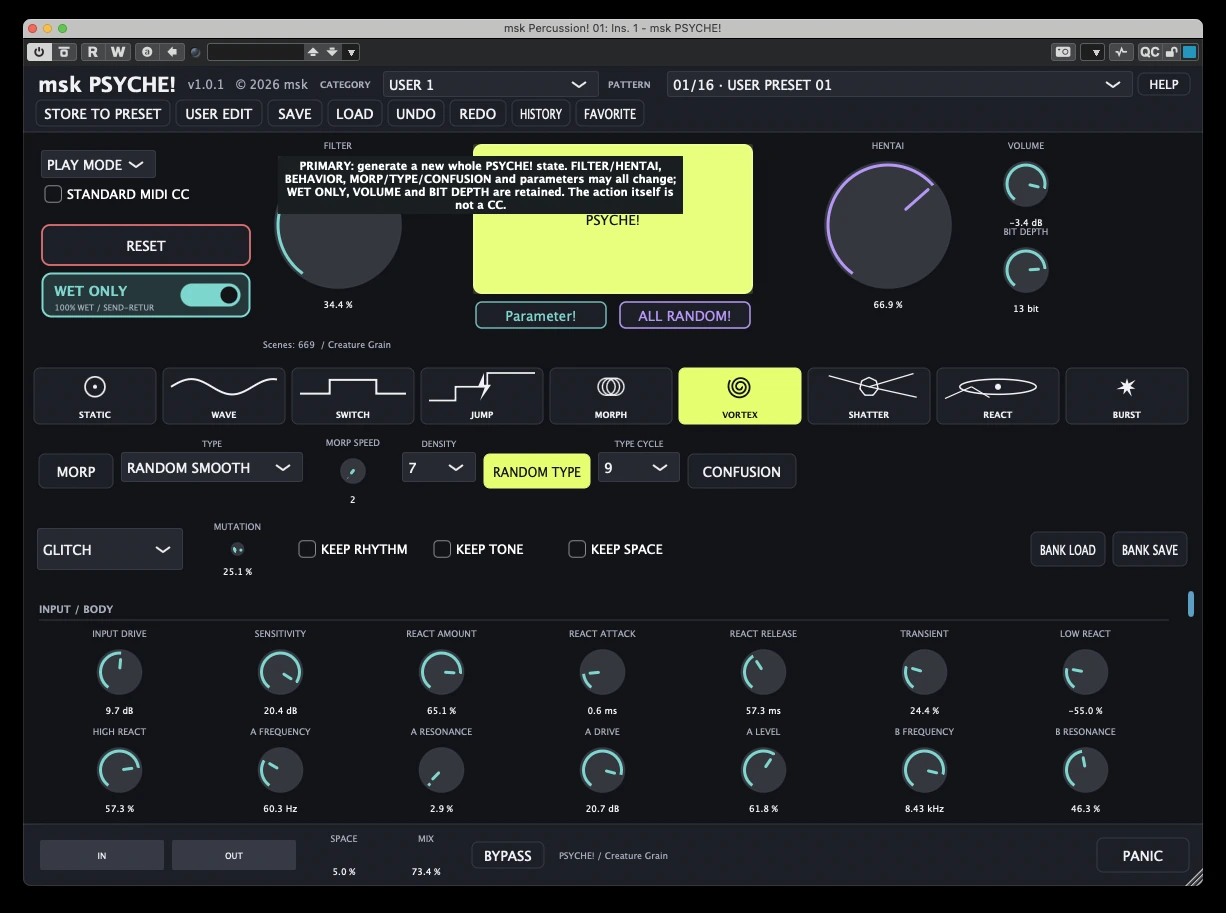Toggle the RANDOM TYPE button
The width and height of the screenshot is (1226, 913).
pos(537,472)
